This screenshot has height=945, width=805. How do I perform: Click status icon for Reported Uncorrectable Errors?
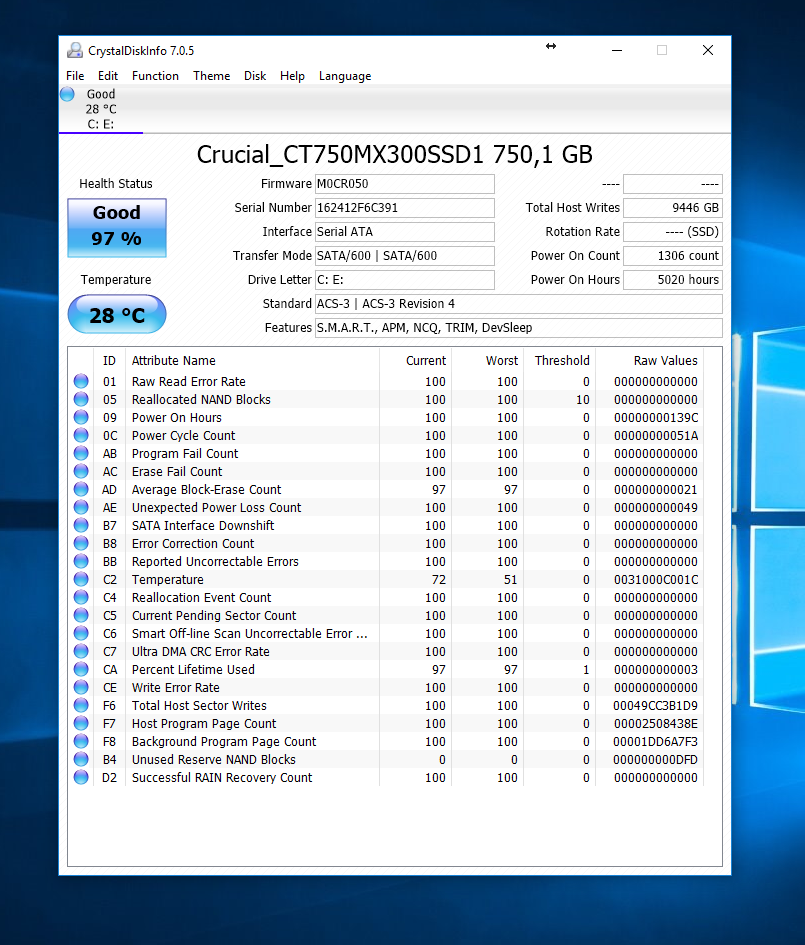tap(81, 561)
